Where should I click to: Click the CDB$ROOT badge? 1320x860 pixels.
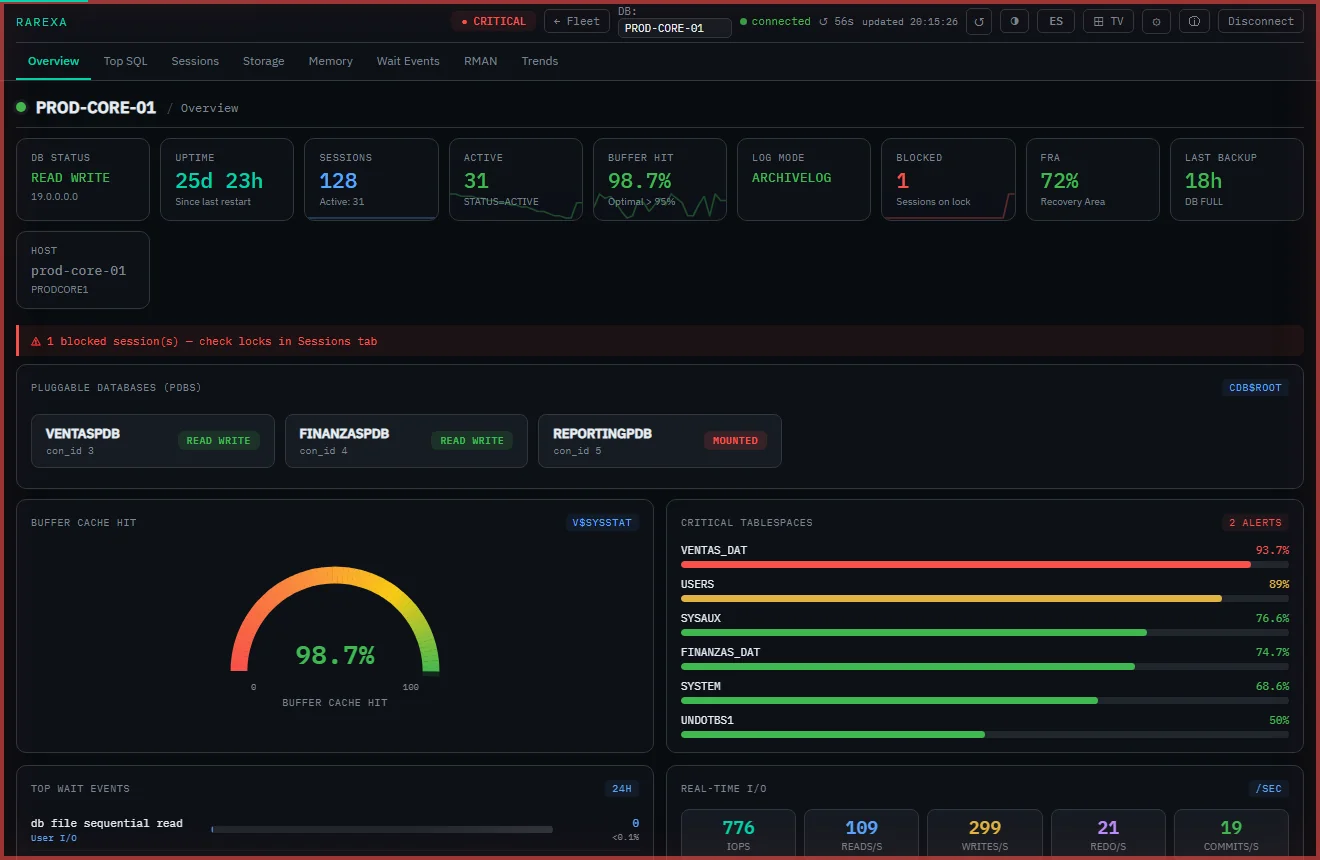1255,388
